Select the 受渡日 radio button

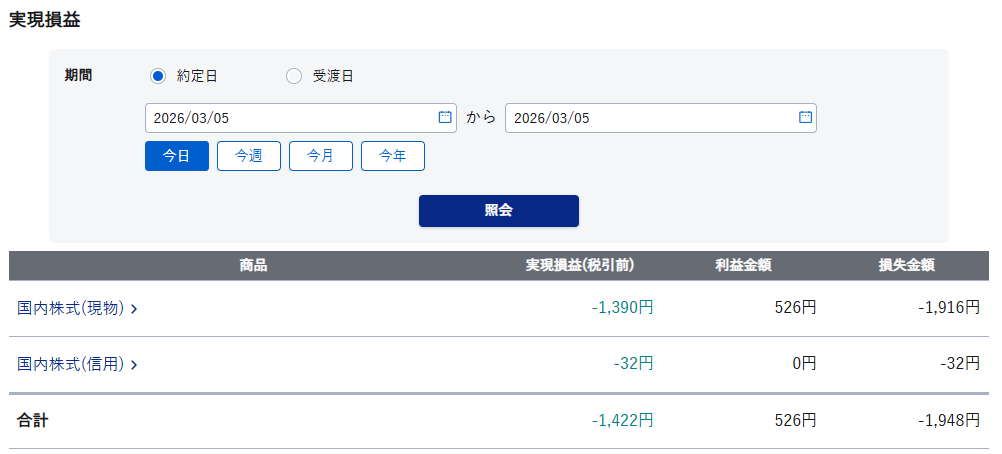pos(294,76)
